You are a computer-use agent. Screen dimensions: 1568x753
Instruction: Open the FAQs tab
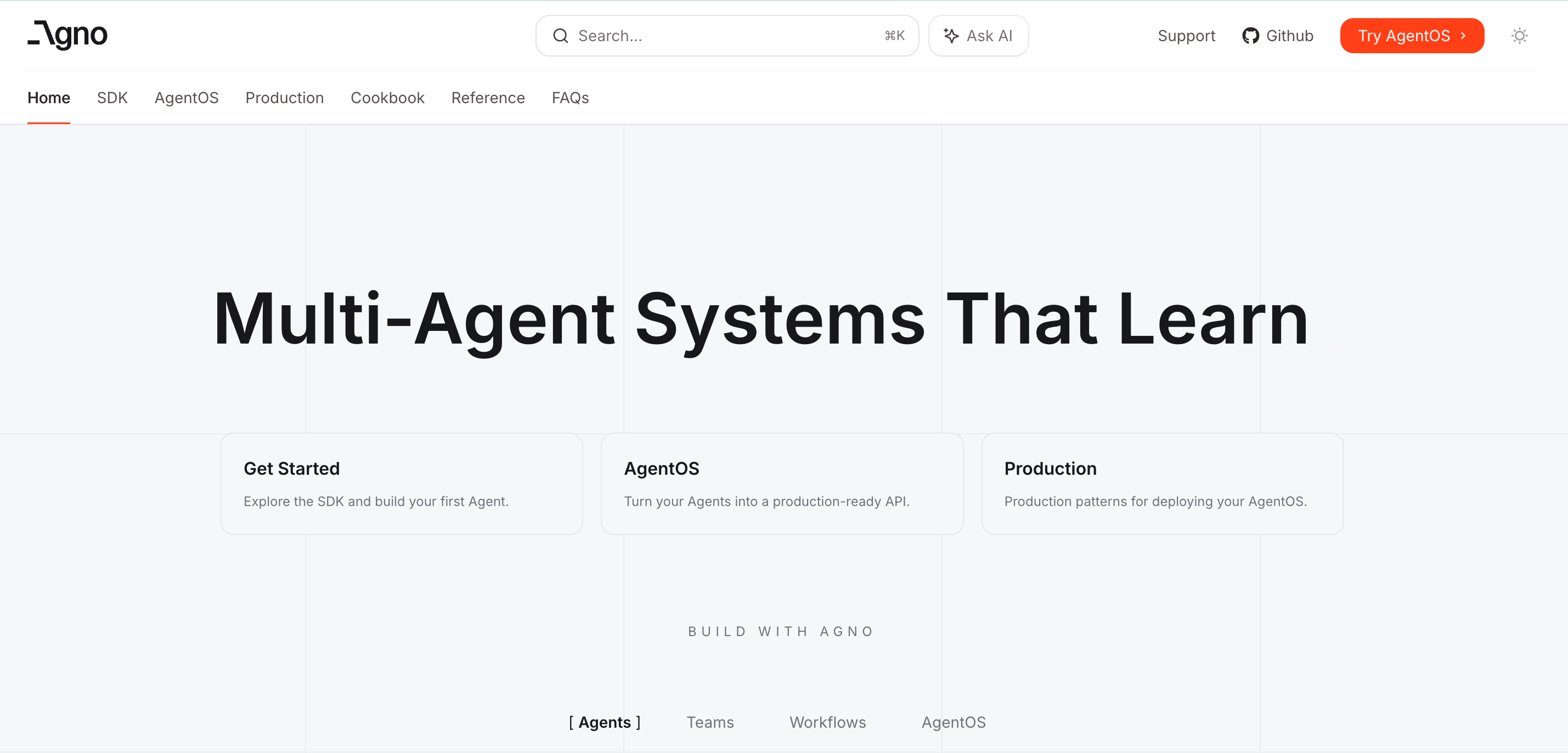[569, 98]
